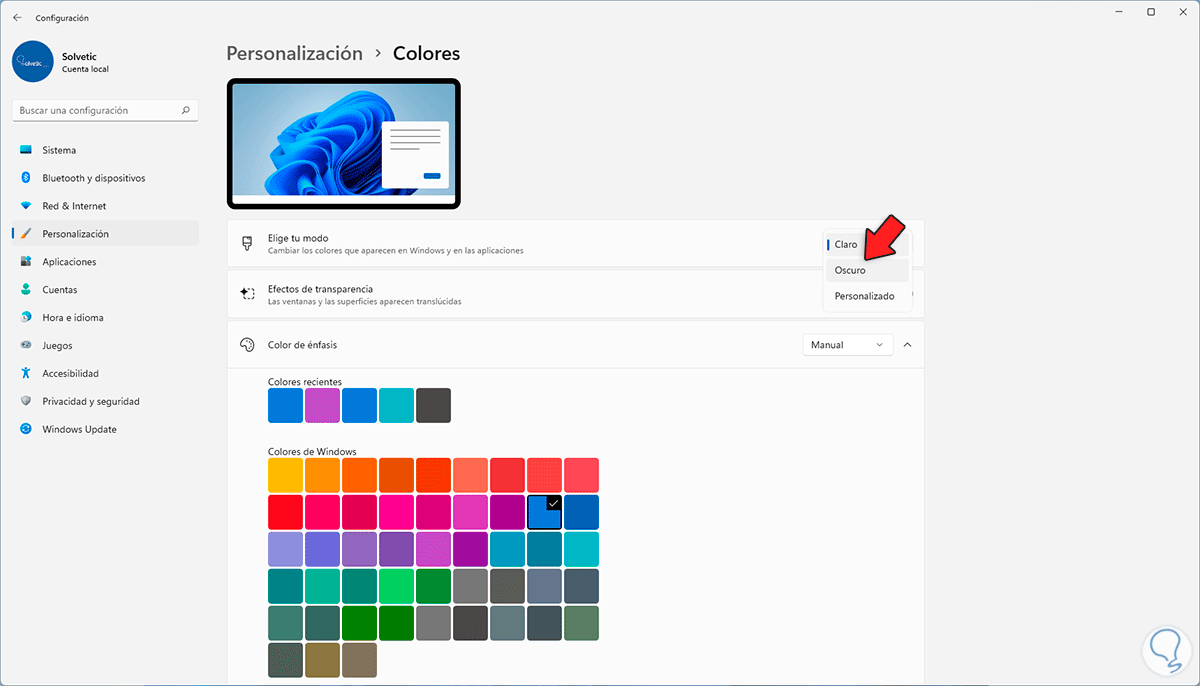Click the Elige tu modo brush icon
Screen dimensions: 1200x686
coord(247,244)
